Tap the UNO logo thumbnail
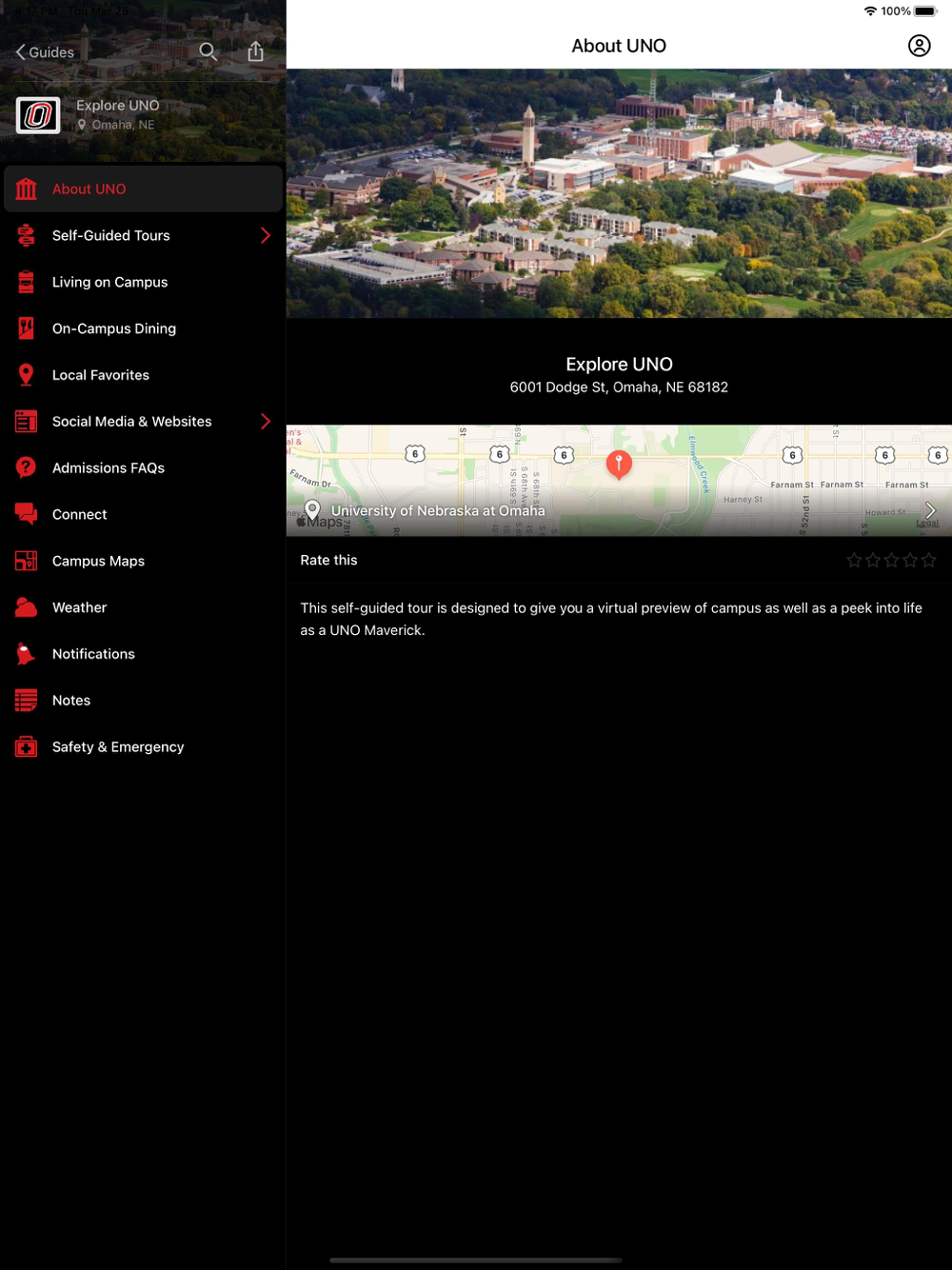This screenshot has height=1270, width=952. point(38,115)
